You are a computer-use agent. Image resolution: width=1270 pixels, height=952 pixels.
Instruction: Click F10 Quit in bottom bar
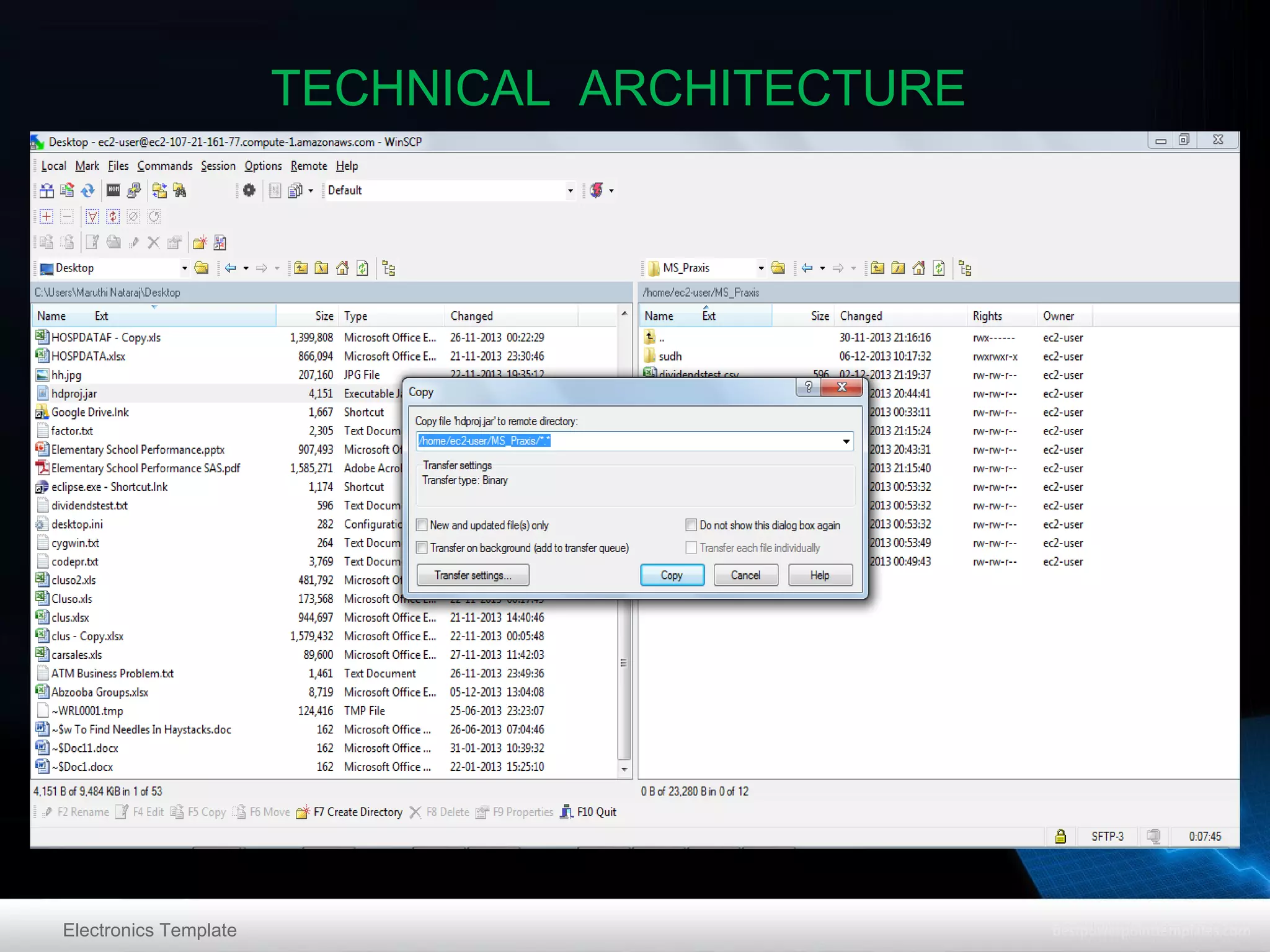pos(588,812)
